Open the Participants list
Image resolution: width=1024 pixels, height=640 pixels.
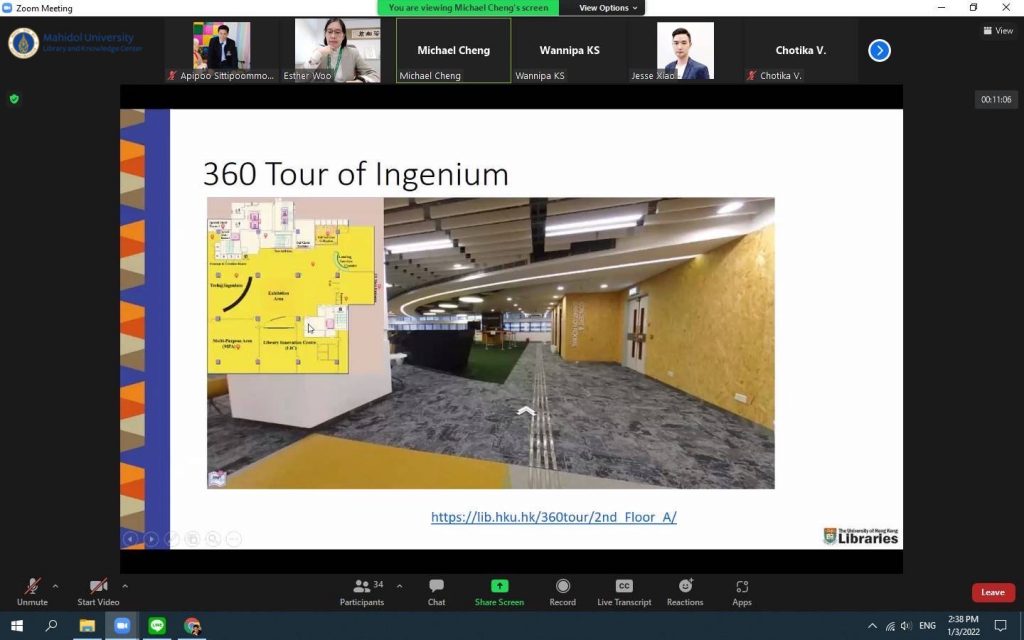coord(362,591)
